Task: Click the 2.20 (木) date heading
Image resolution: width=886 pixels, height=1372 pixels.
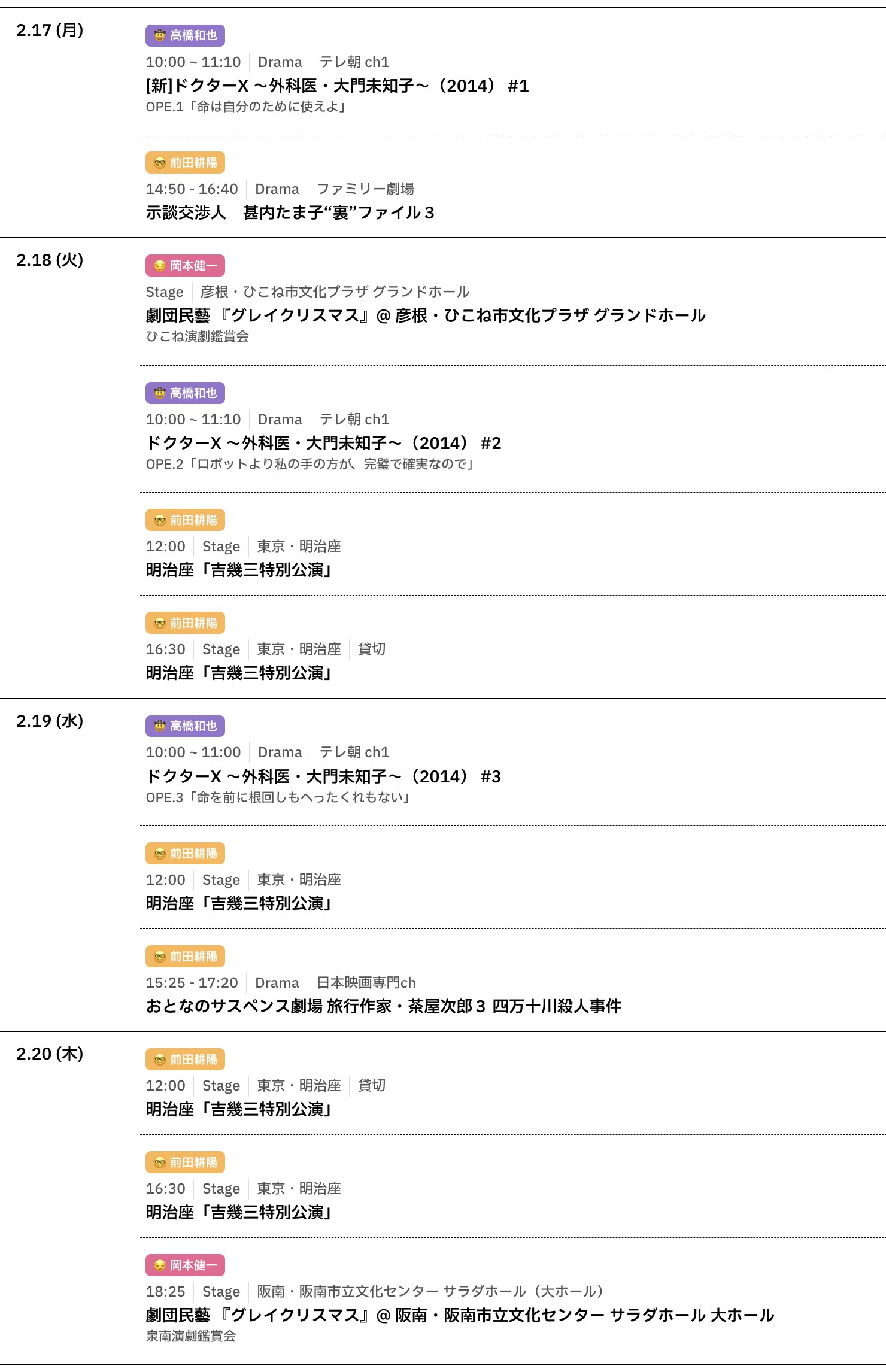Action: (50, 1054)
